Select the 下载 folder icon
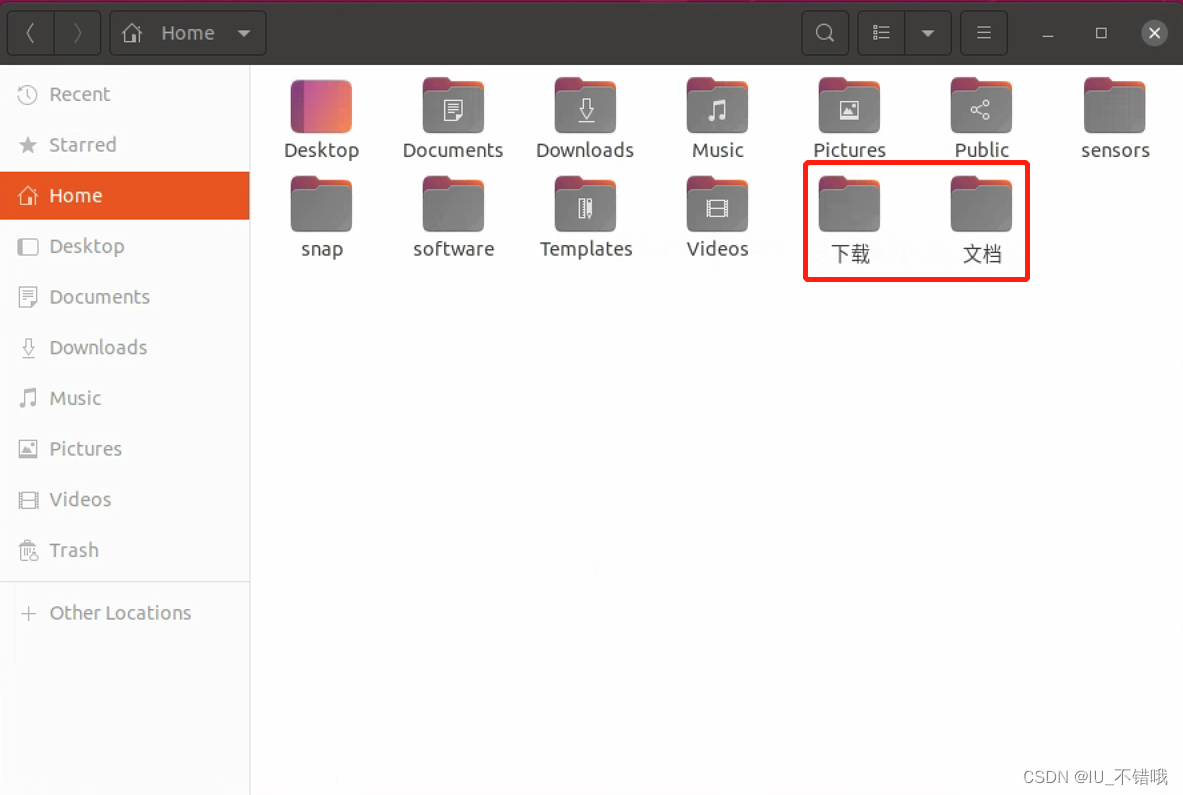This screenshot has width=1183, height=795. (850, 204)
